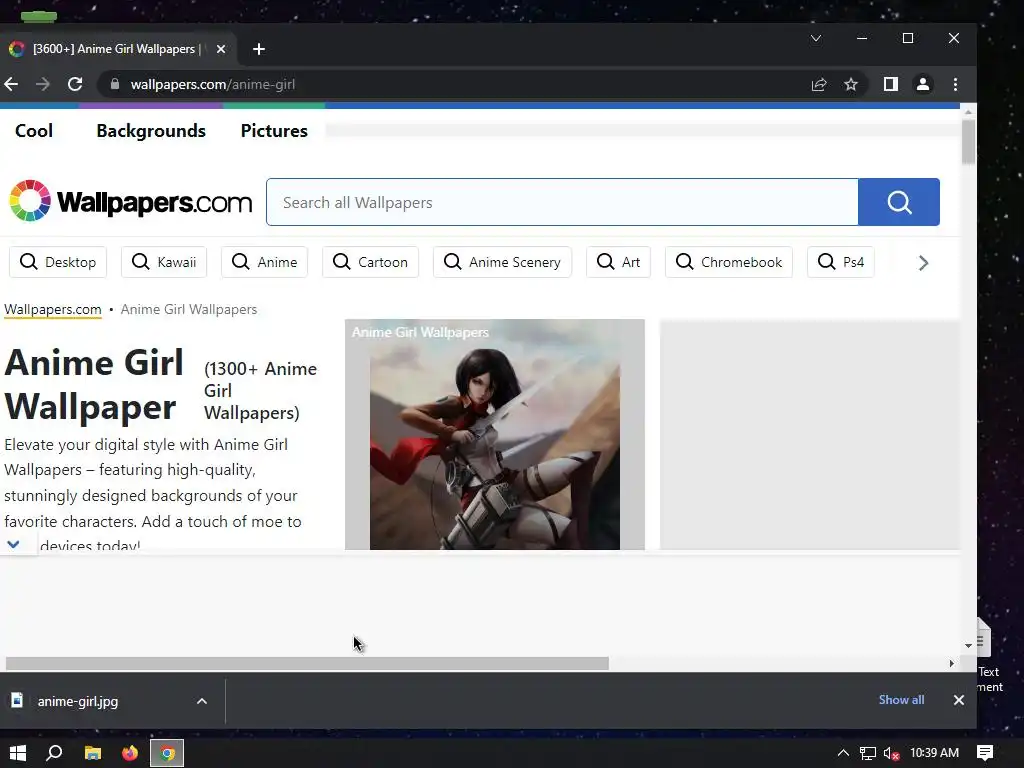This screenshot has width=1024, height=768.
Task: Close the Anime Girl Wallpapers tab
Action: pyautogui.click(x=221, y=49)
